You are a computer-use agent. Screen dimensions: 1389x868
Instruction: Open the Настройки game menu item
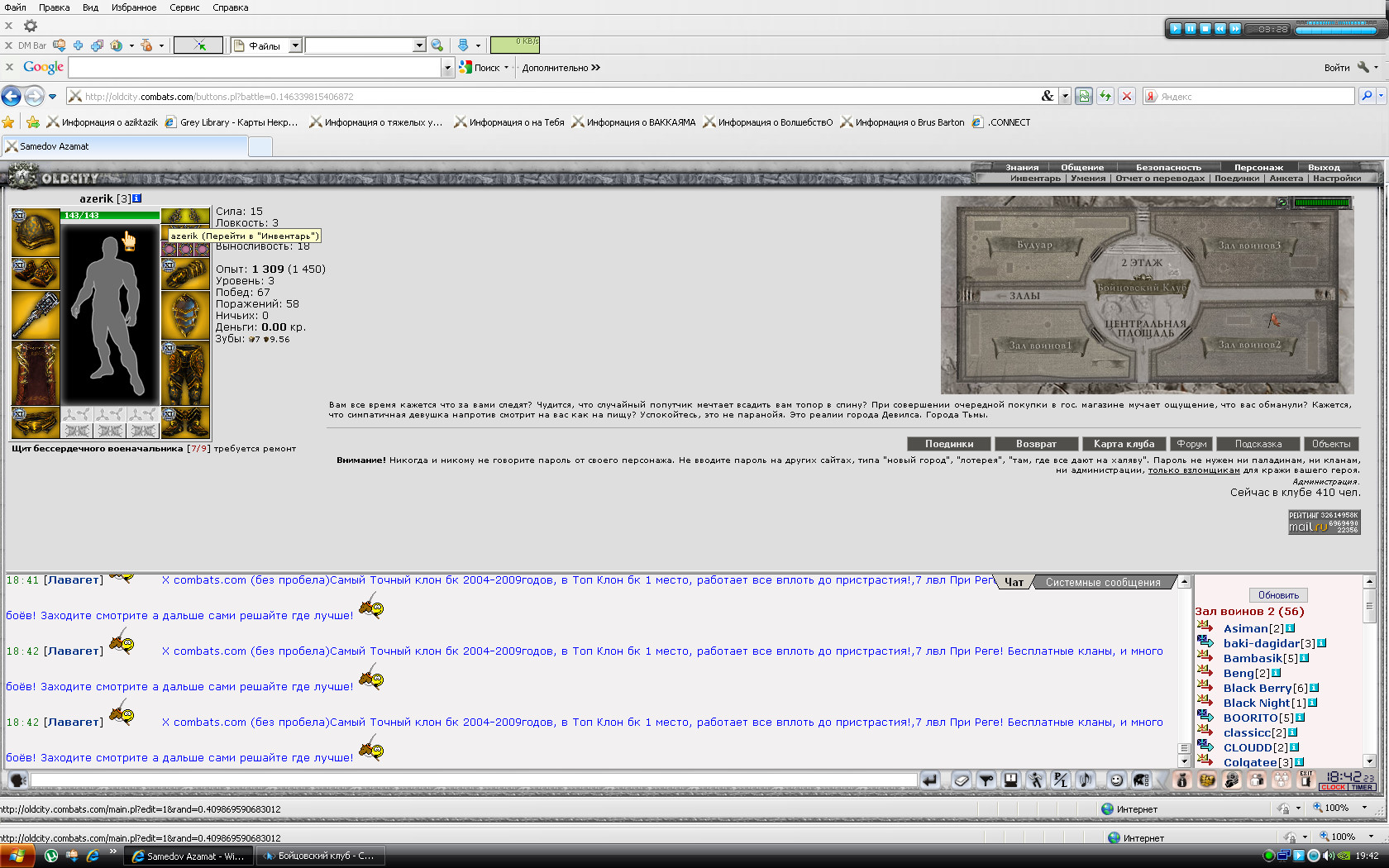(1336, 178)
